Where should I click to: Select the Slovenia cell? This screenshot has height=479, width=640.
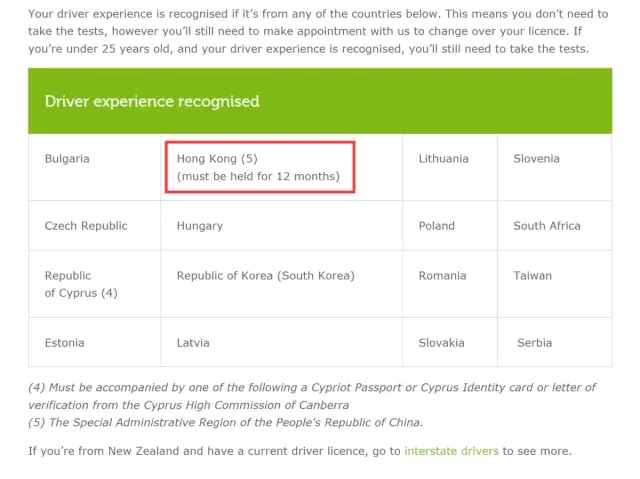point(554,167)
